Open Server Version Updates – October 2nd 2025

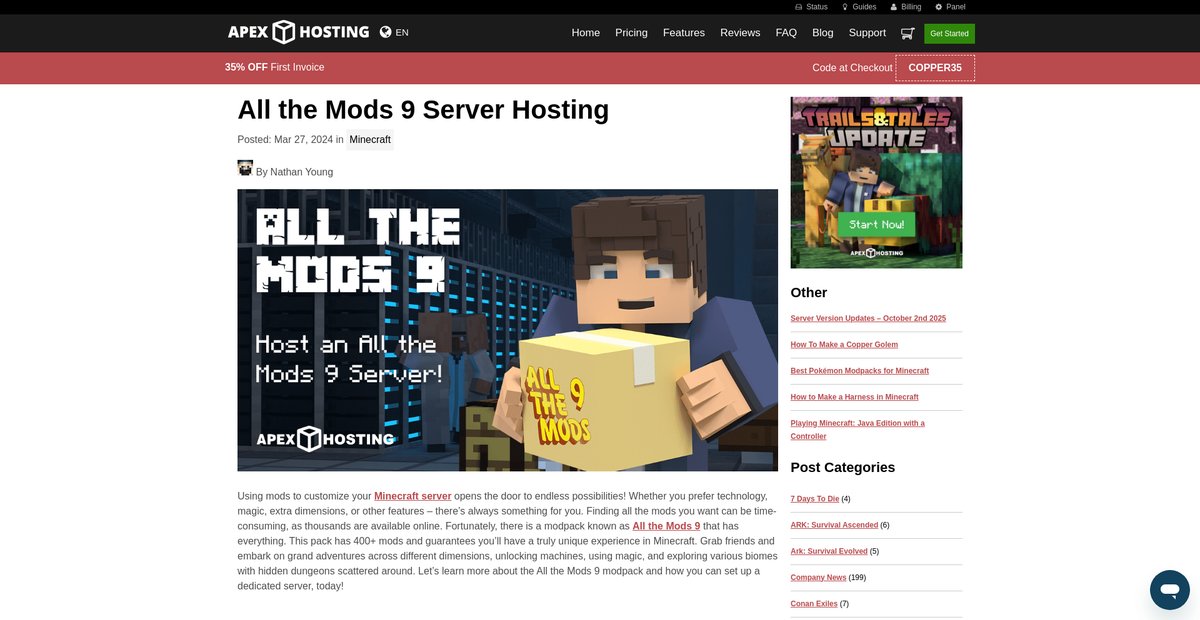click(x=868, y=318)
